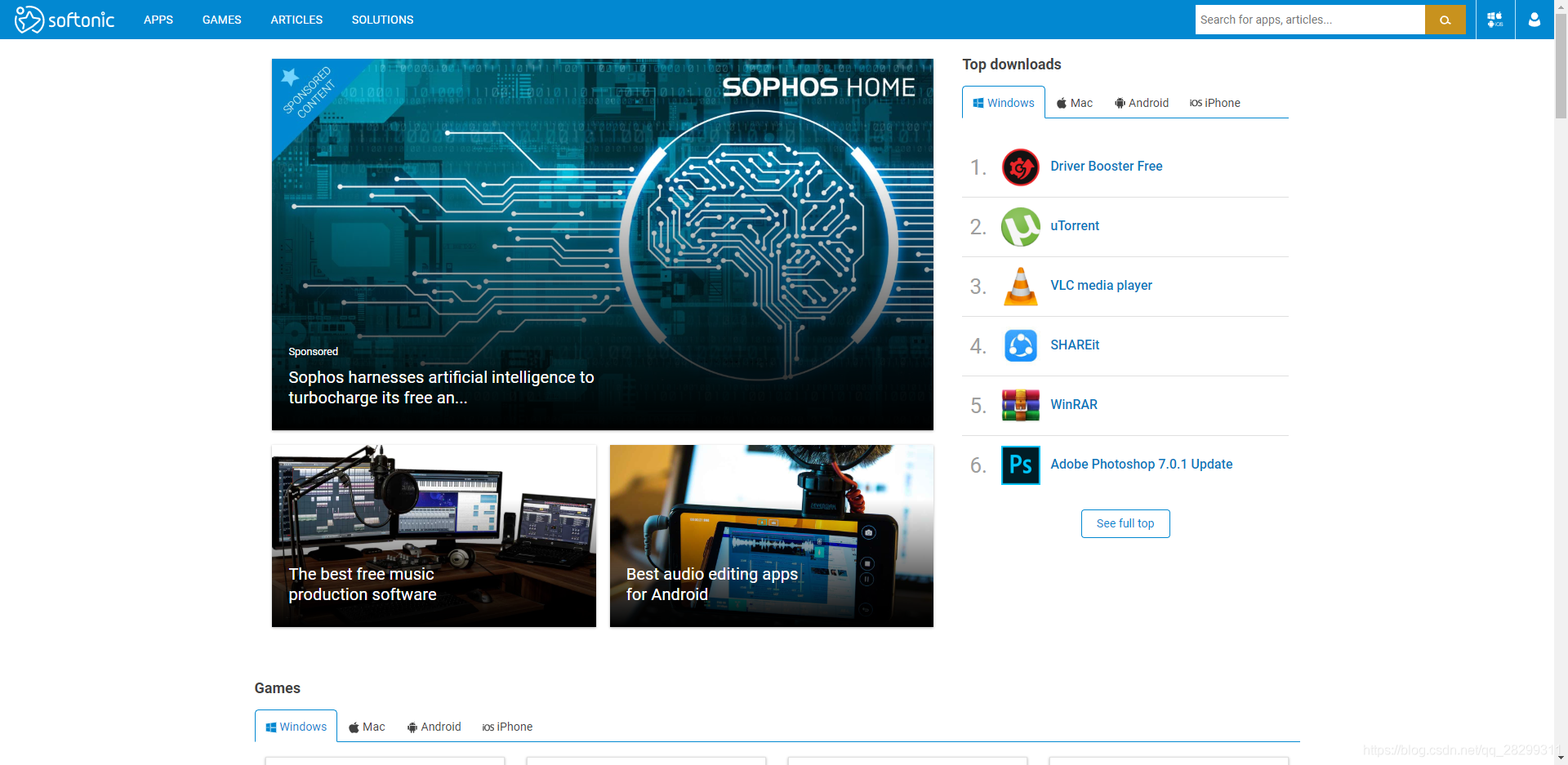
Task: Open the APPS menu
Action: [x=158, y=20]
